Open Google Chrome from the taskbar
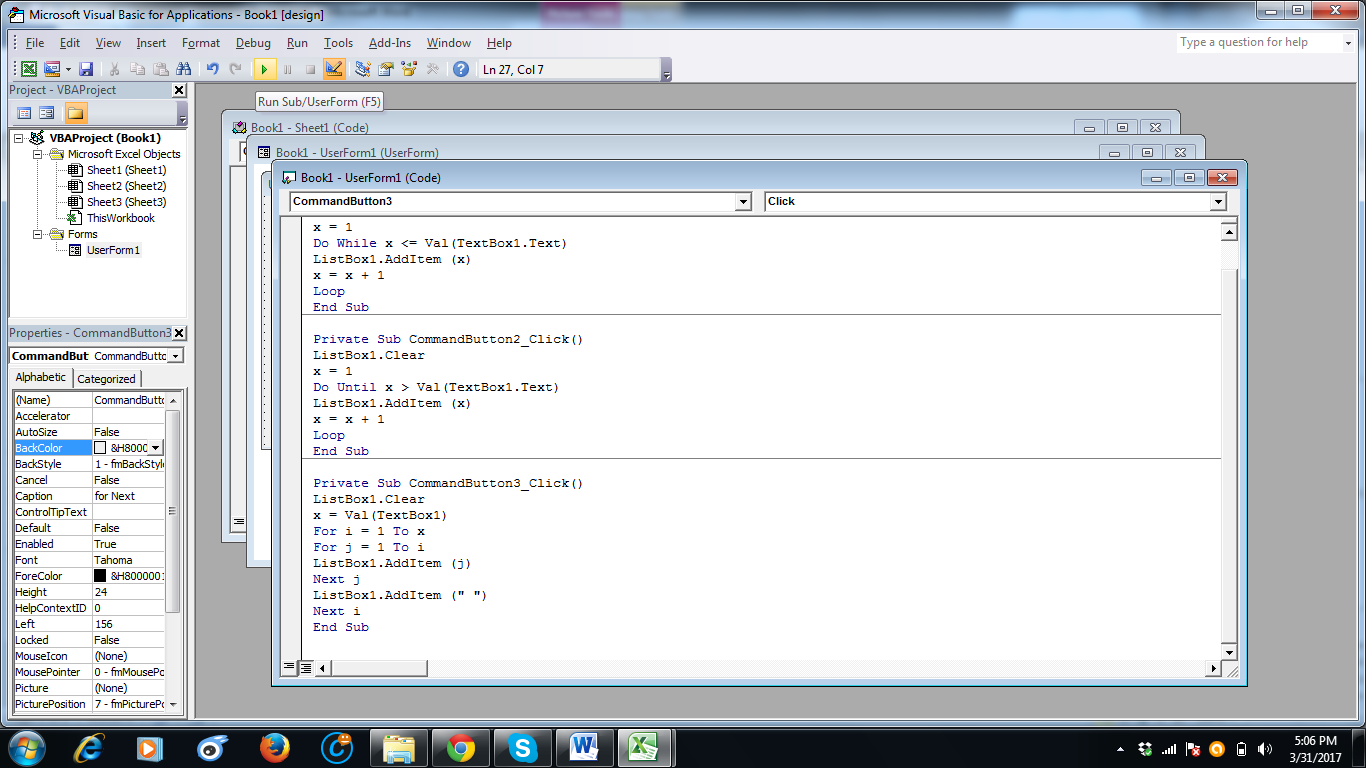This screenshot has width=1366, height=768. click(x=461, y=748)
